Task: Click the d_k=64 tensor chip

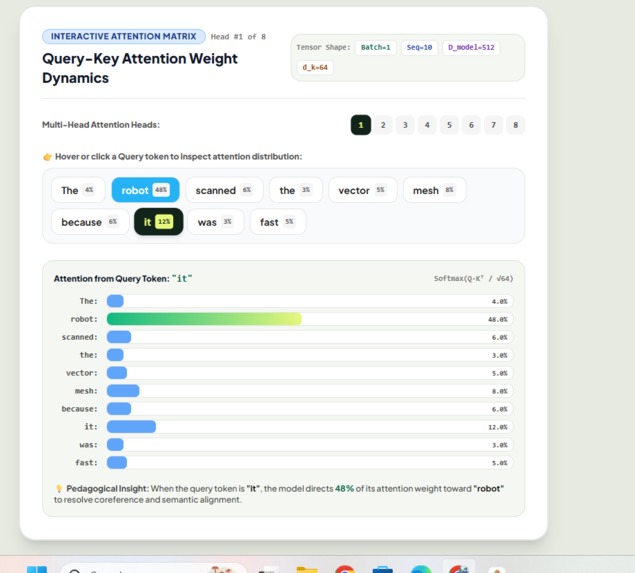Action: tap(315, 67)
